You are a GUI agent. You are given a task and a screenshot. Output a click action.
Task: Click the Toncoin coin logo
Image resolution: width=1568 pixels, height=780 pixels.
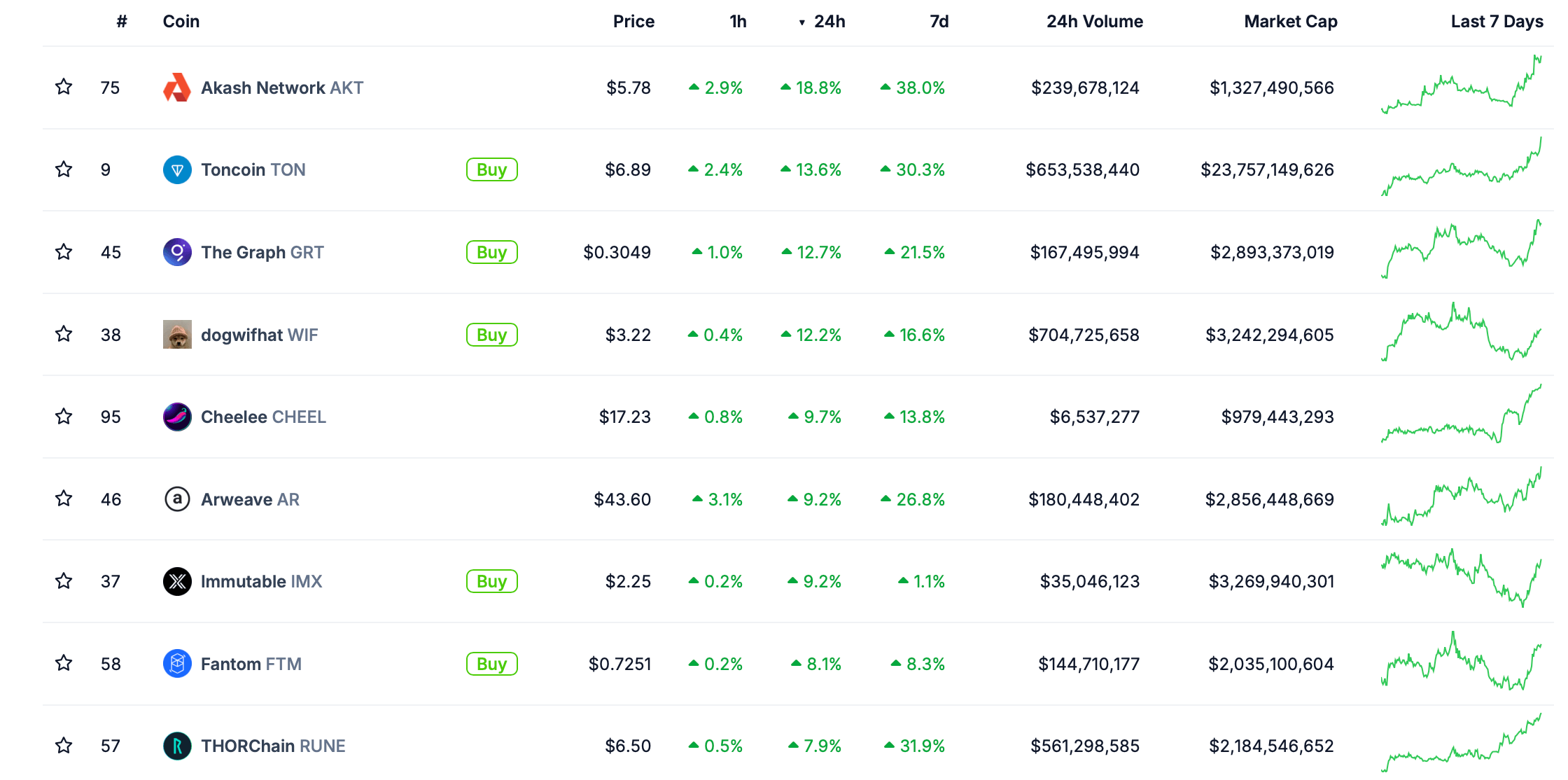click(x=177, y=169)
